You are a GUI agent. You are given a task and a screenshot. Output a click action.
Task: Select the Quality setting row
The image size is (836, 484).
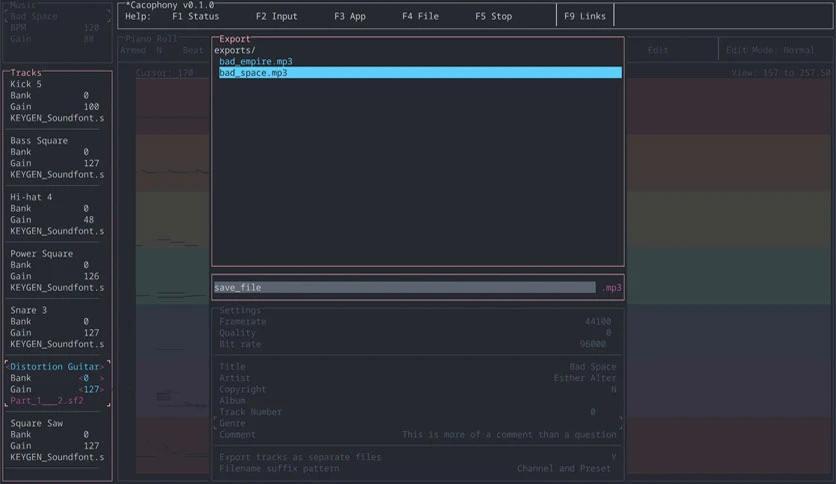(415, 333)
